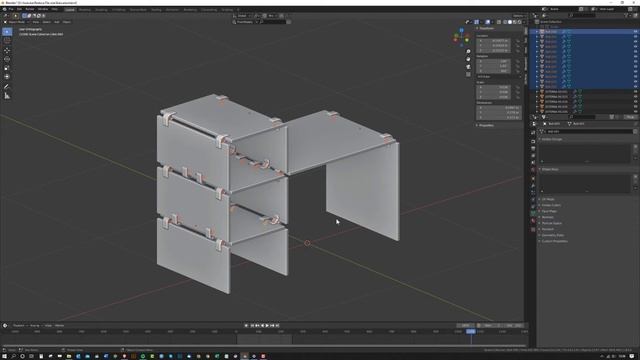640x360 pixels.
Task: Open the Options dropdown in the viewport header
Action: click(518, 16)
